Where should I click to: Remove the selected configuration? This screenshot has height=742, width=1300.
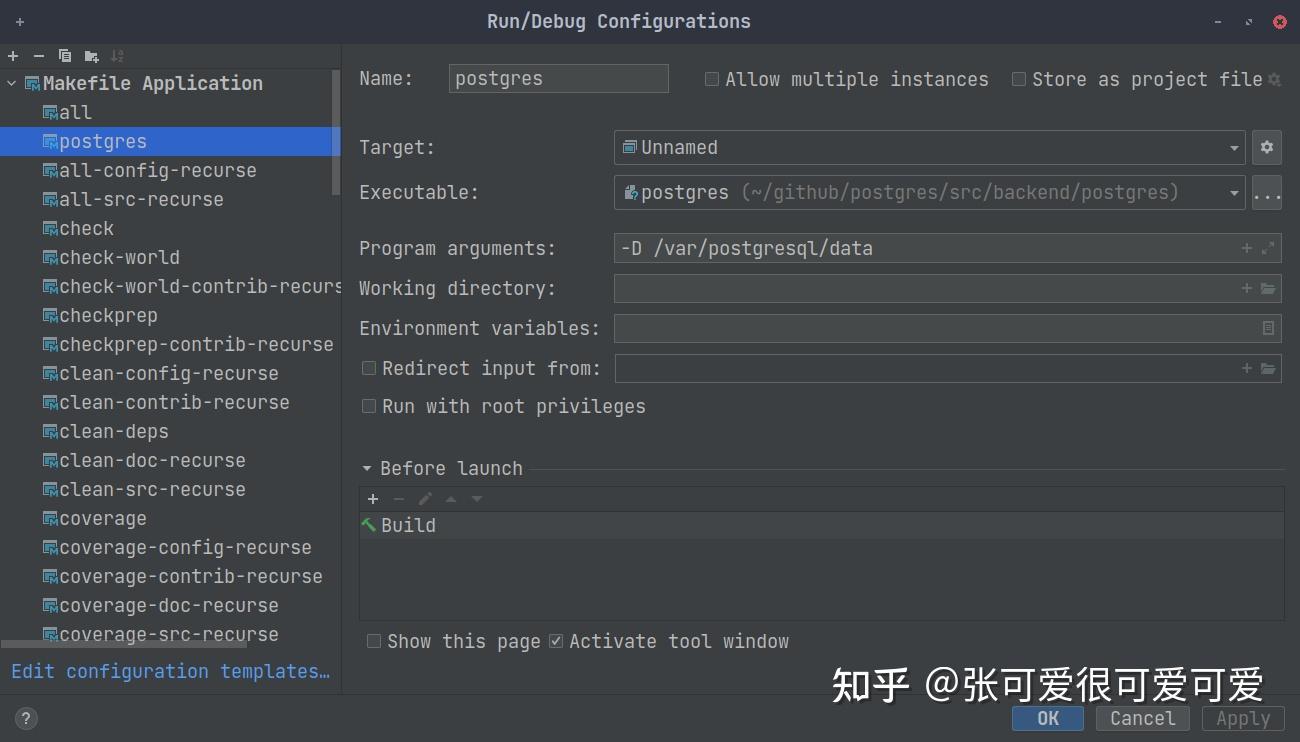[37, 56]
